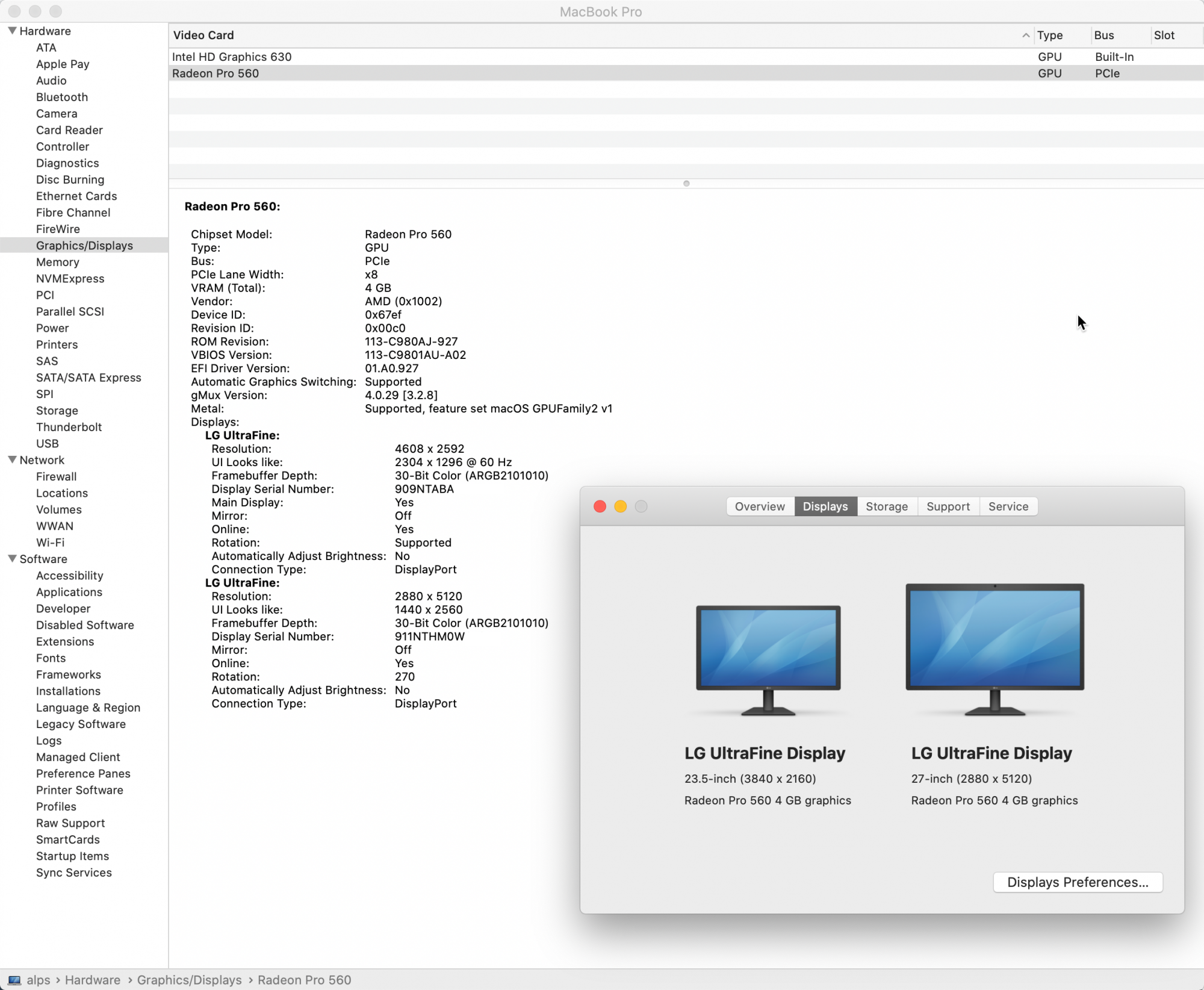This screenshot has width=1204, height=990.
Task: Click the resolution value 4608 x 2592
Action: [430, 449]
